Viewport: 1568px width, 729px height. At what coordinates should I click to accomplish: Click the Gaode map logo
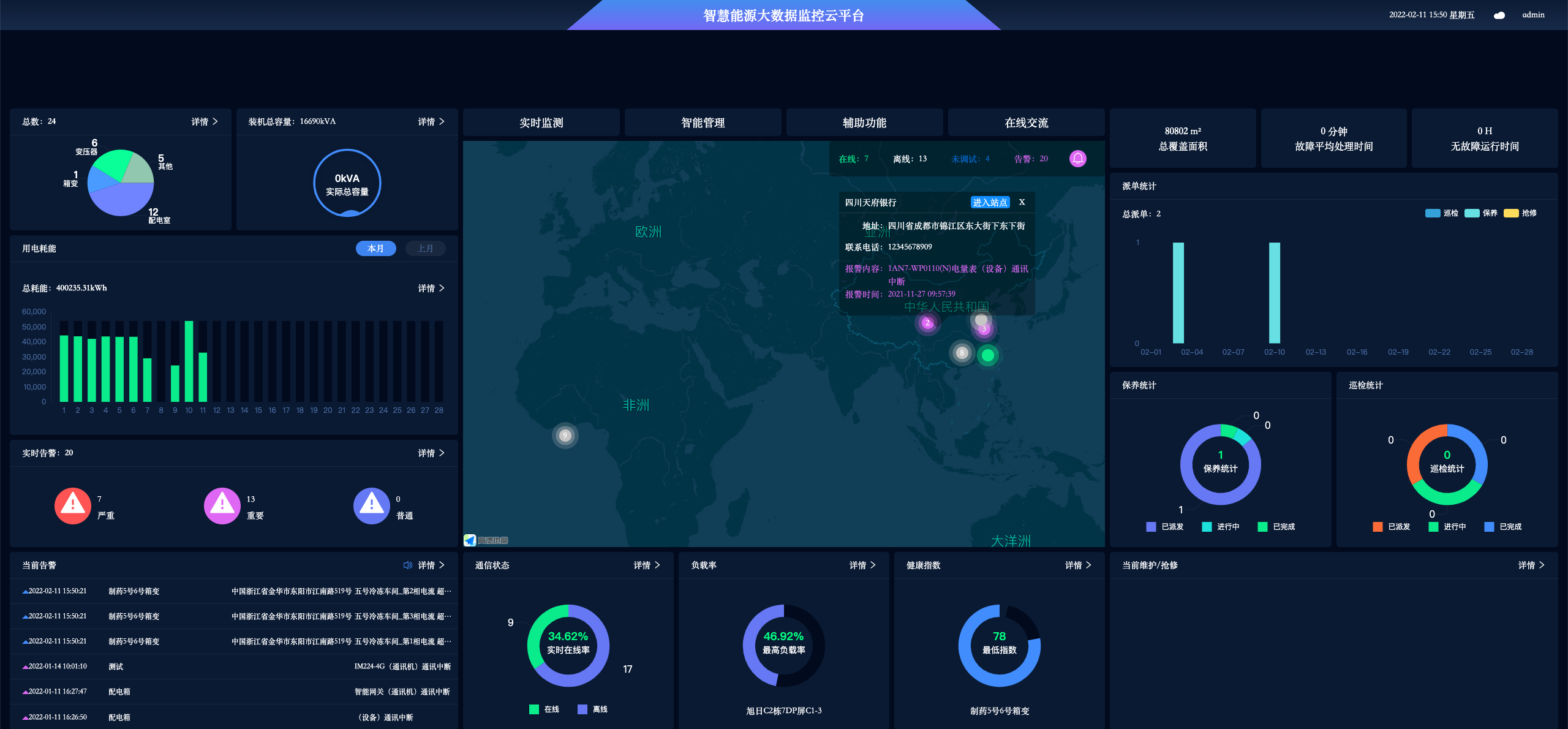pyautogui.click(x=486, y=540)
